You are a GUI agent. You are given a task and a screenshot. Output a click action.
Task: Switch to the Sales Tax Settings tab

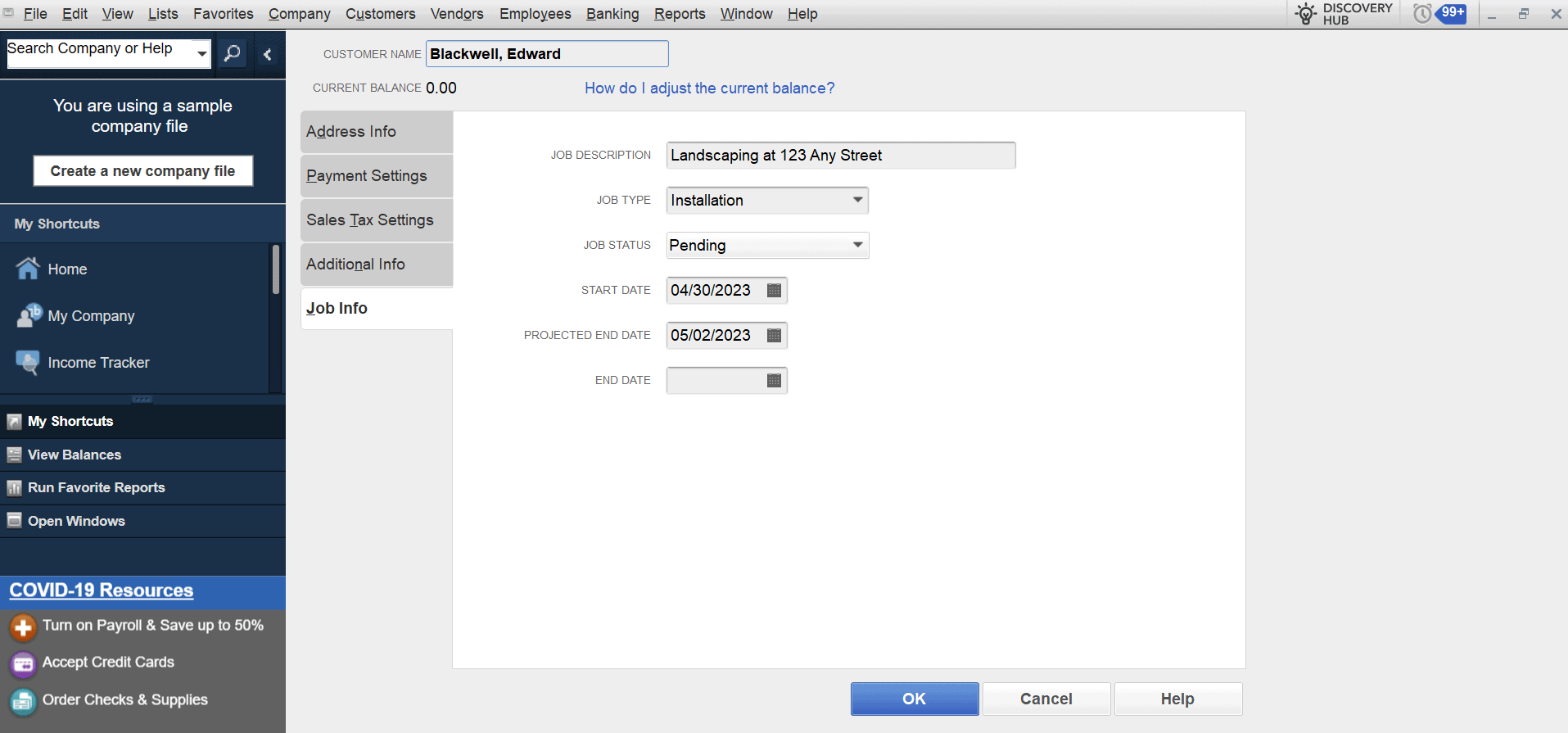(377, 220)
